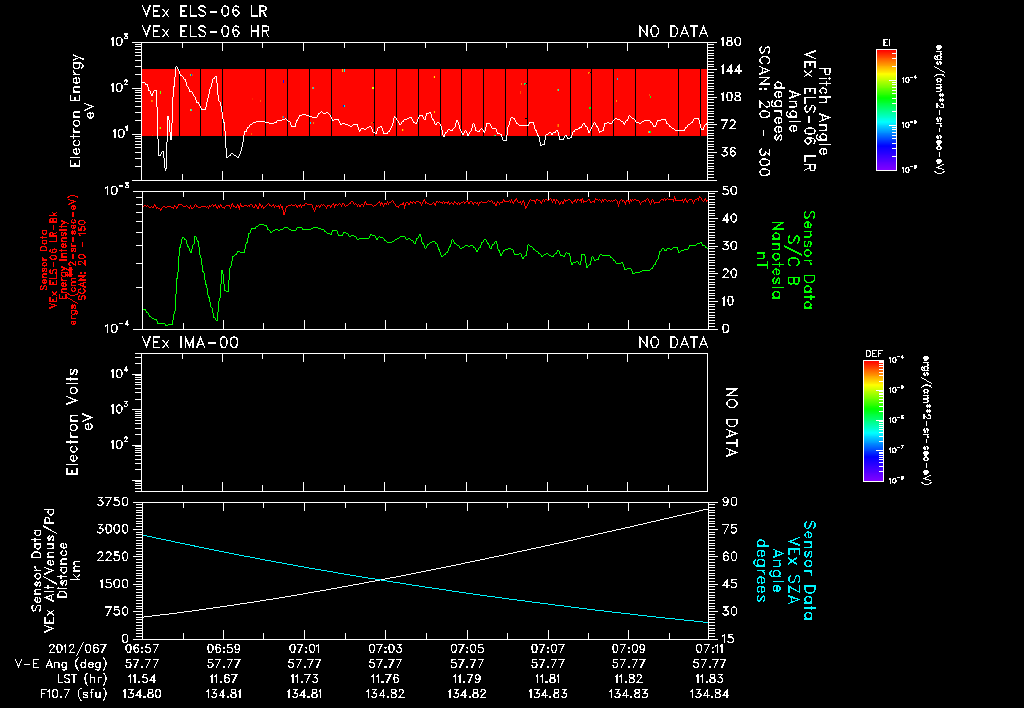1024x708 pixels.
Task: Click the '108' pitch angle tick
Action: tap(731, 97)
